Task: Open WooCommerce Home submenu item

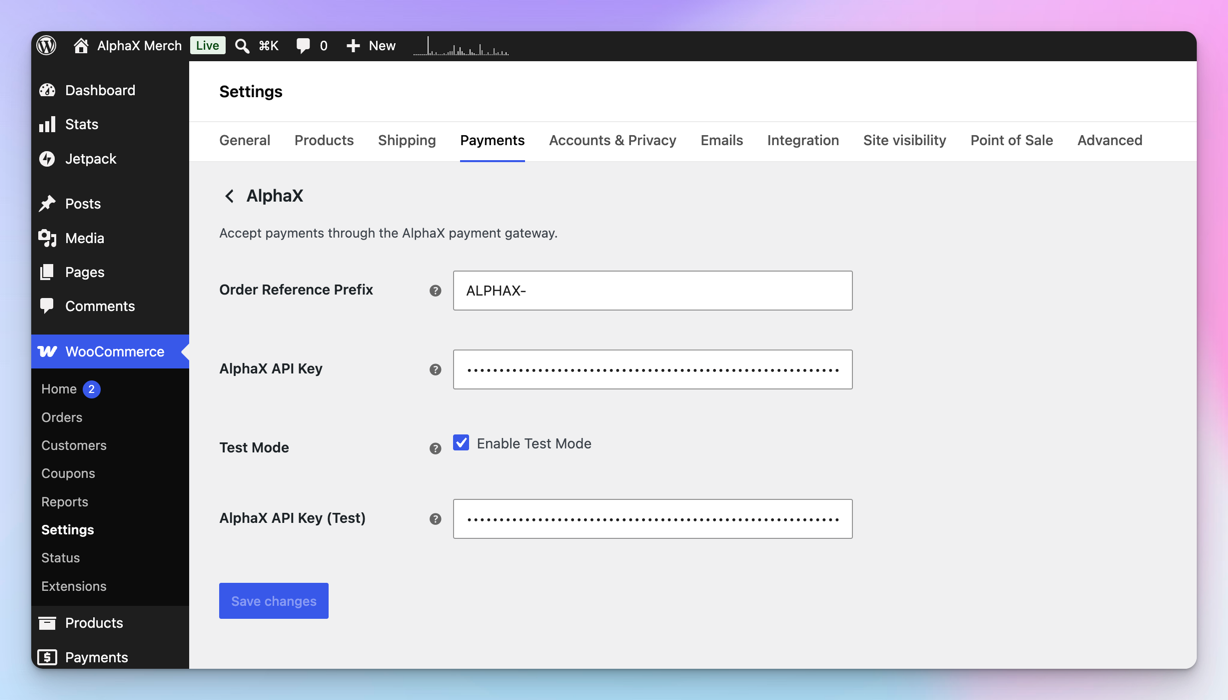Action: [59, 389]
